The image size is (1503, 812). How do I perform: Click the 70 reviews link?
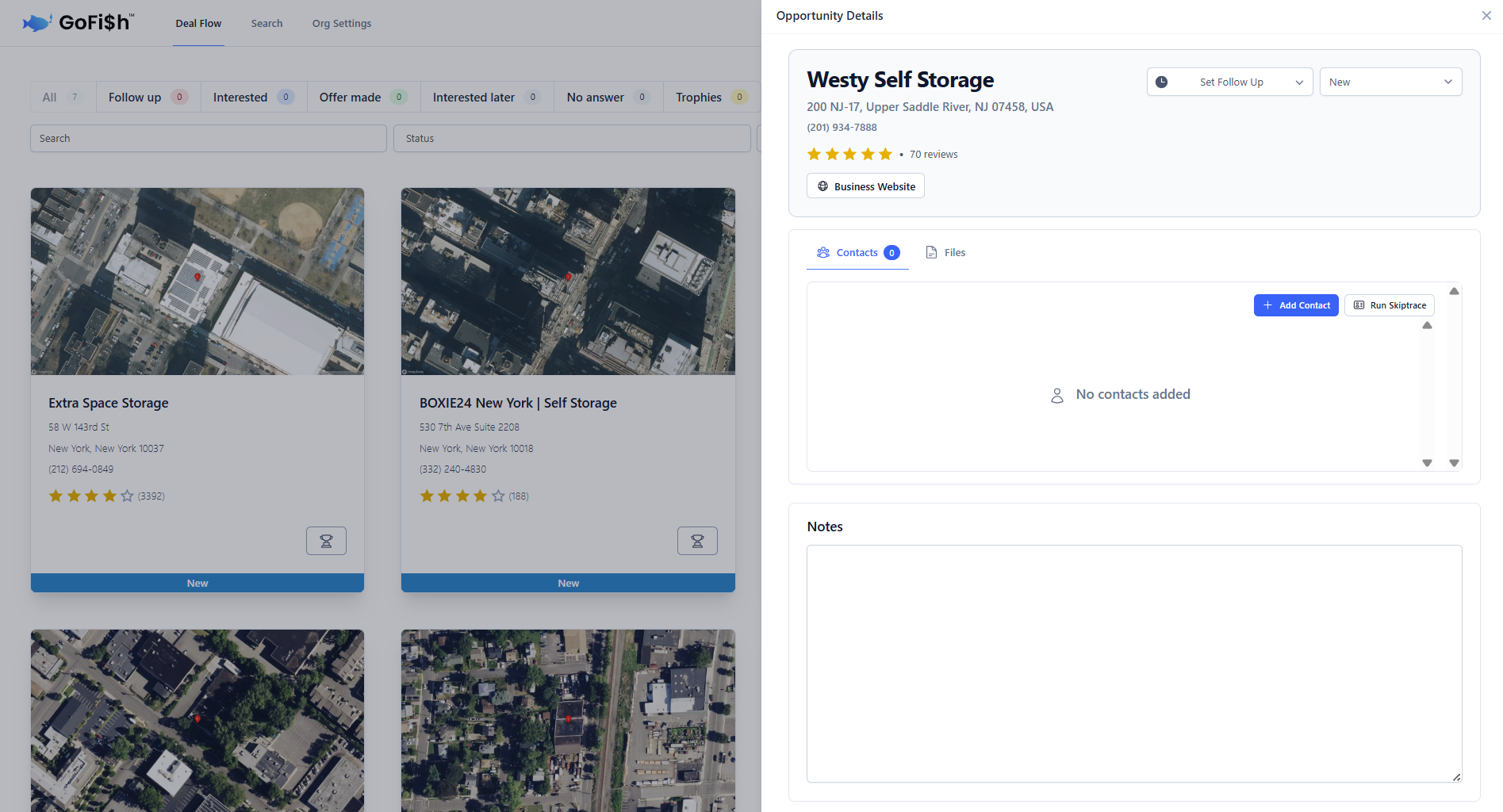(x=934, y=155)
